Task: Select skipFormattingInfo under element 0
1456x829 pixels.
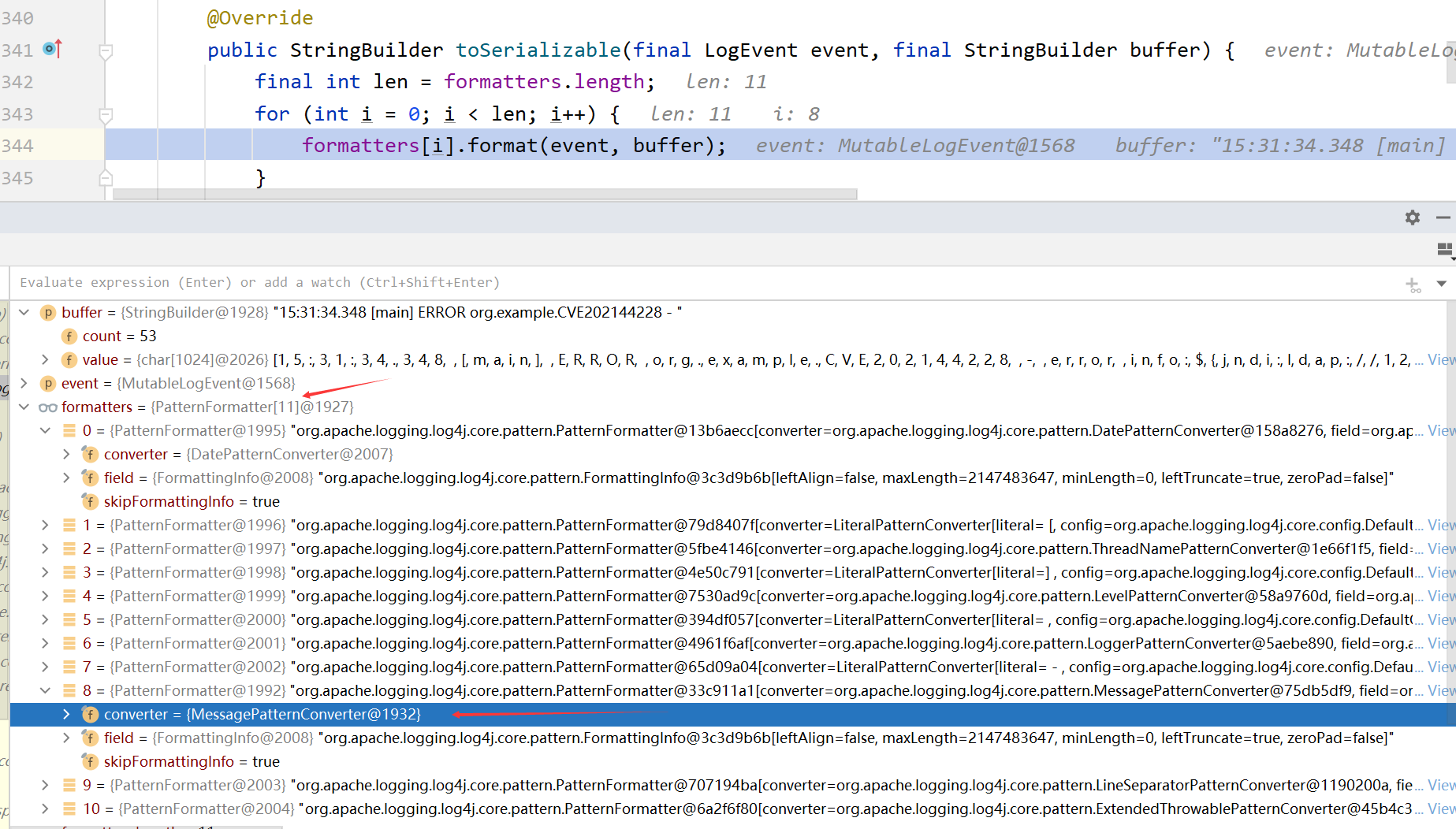Action: click(728, 501)
